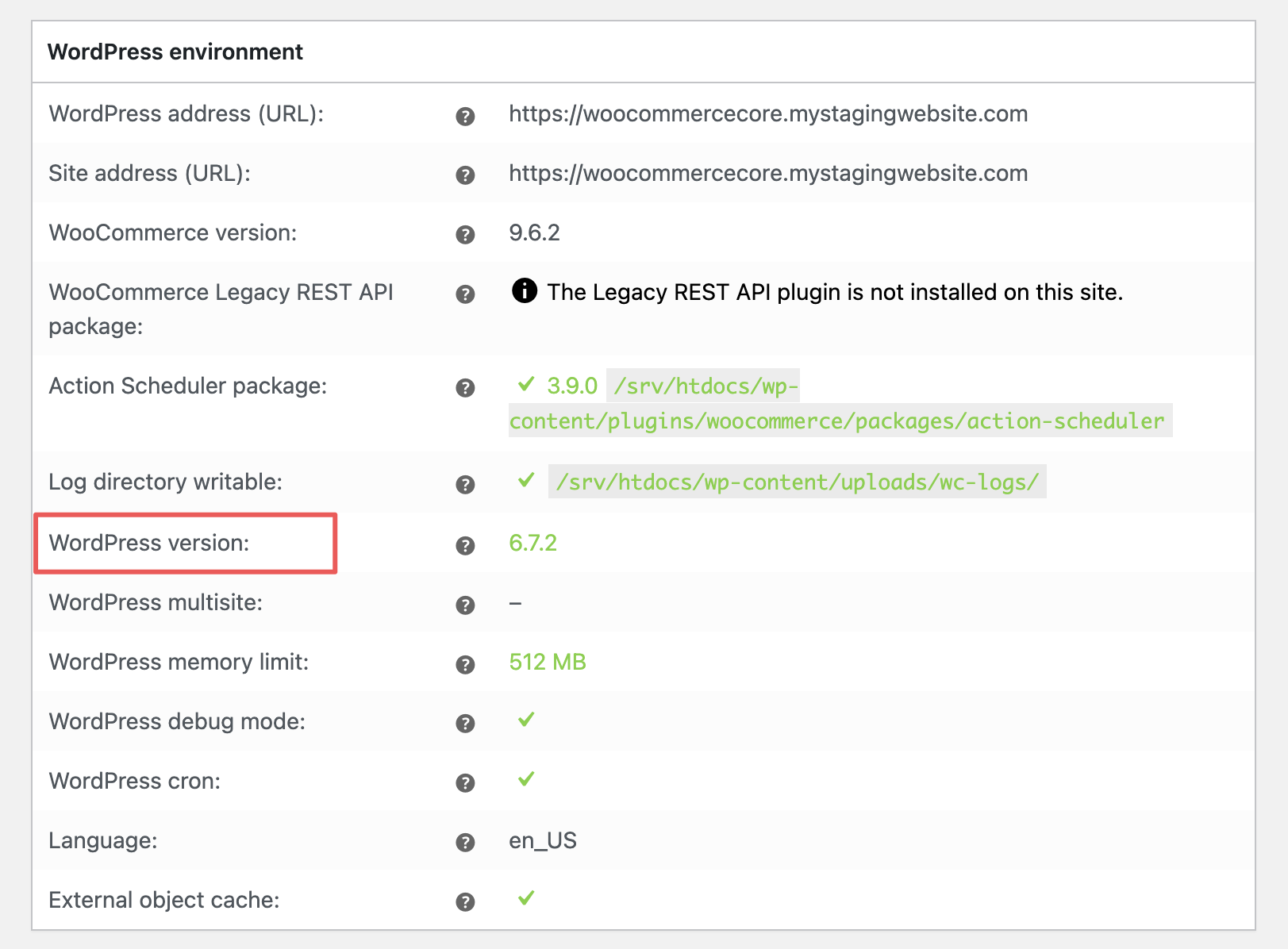Screen dimensions: 1288x949
Task: Select the WordPress environment section header
Action: click(175, 52)
